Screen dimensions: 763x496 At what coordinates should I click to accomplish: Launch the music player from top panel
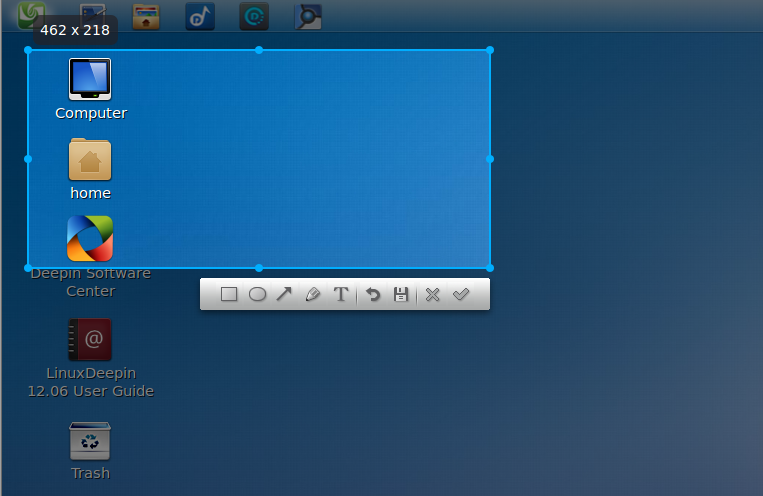[200, 17]
